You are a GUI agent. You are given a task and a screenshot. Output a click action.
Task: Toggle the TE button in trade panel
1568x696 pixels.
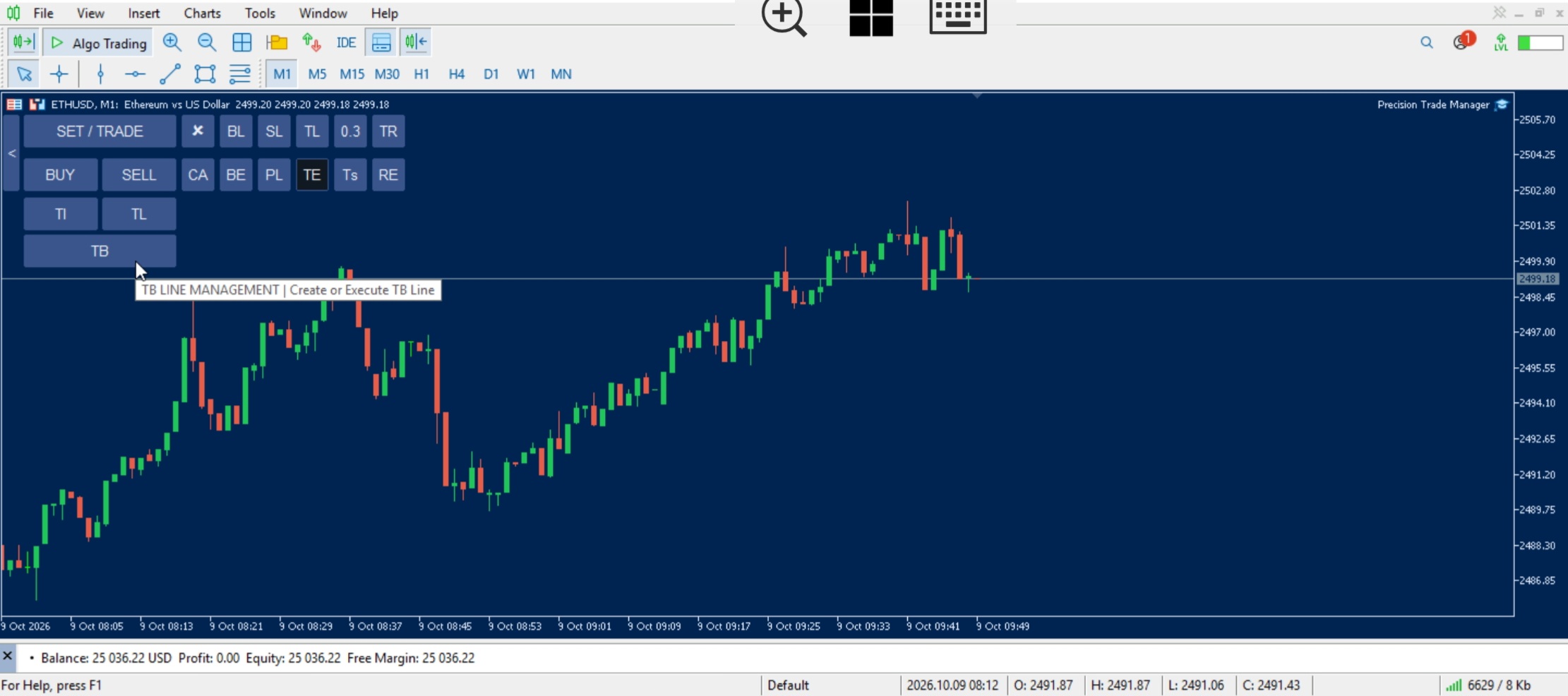tap(312, 175)
